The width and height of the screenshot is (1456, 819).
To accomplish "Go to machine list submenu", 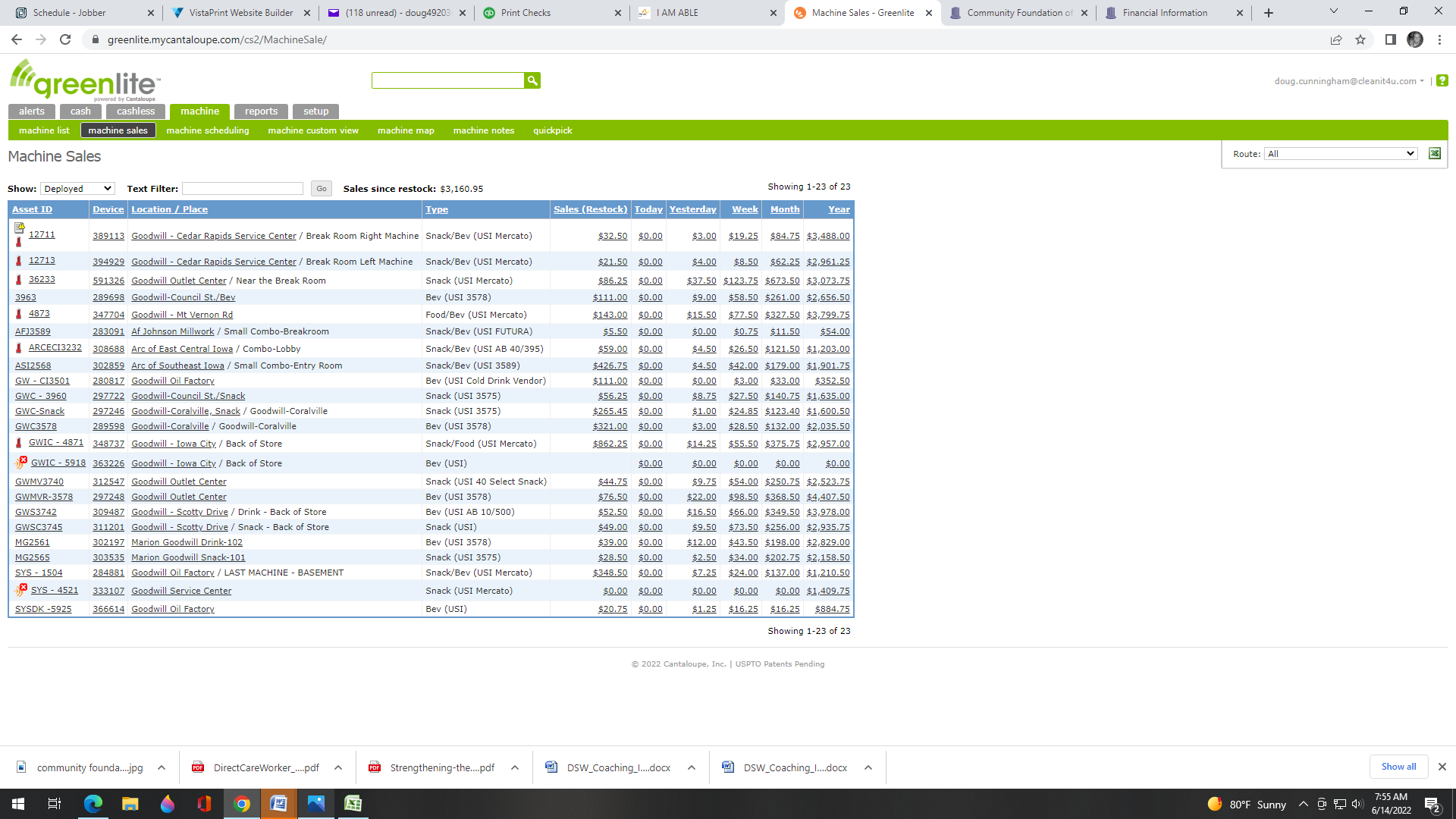I will coord(44,130).
